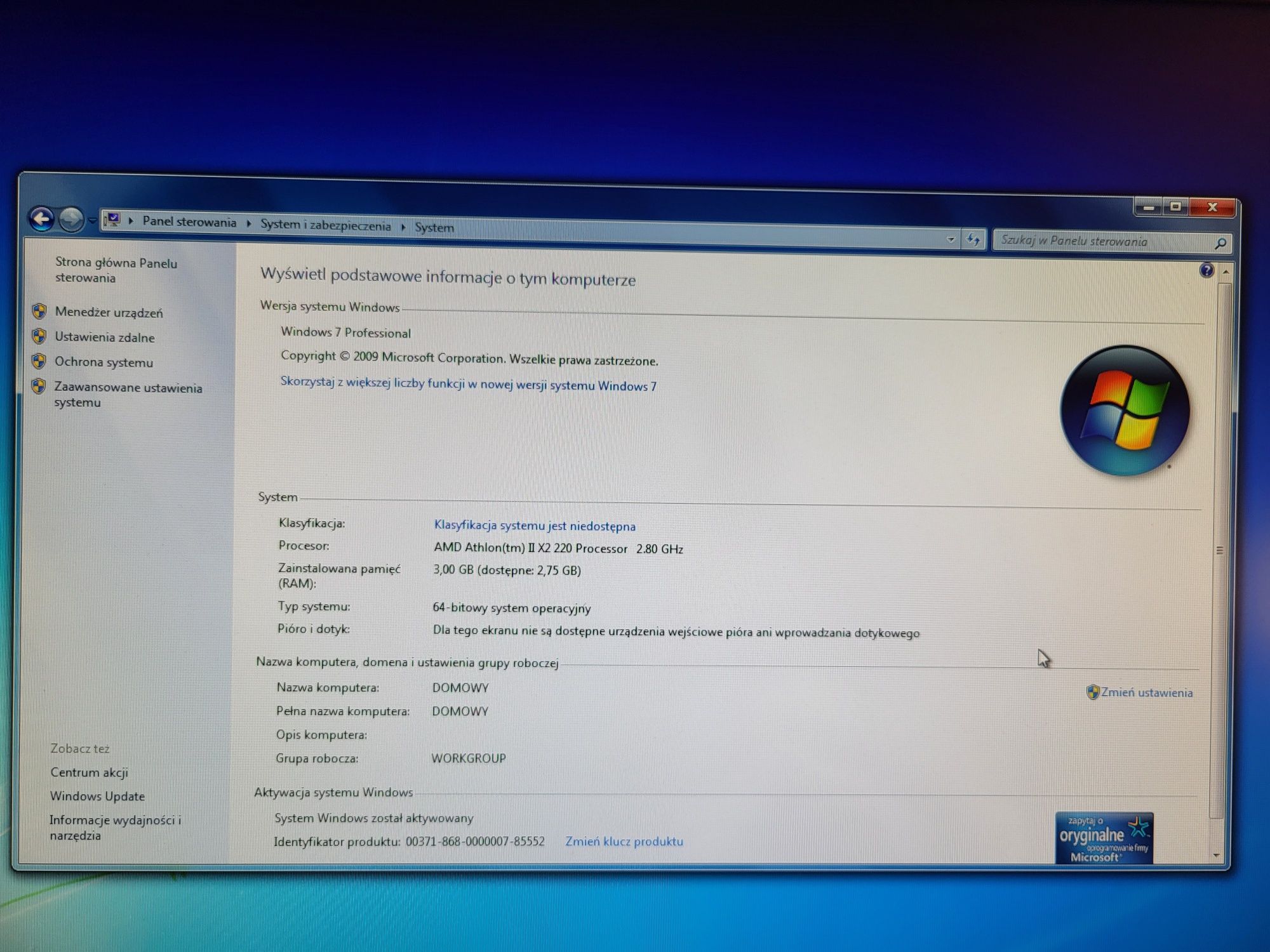Close the System window
Image resolution: width=1270 pixels, height=952 pixels.
[1212, 208]
